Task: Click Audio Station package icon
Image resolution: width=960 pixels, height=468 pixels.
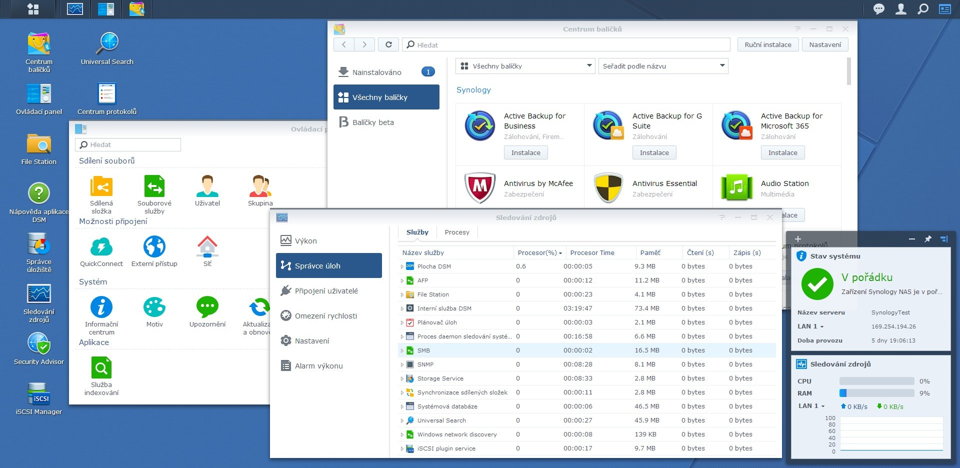Action: [x=737, y=187]
